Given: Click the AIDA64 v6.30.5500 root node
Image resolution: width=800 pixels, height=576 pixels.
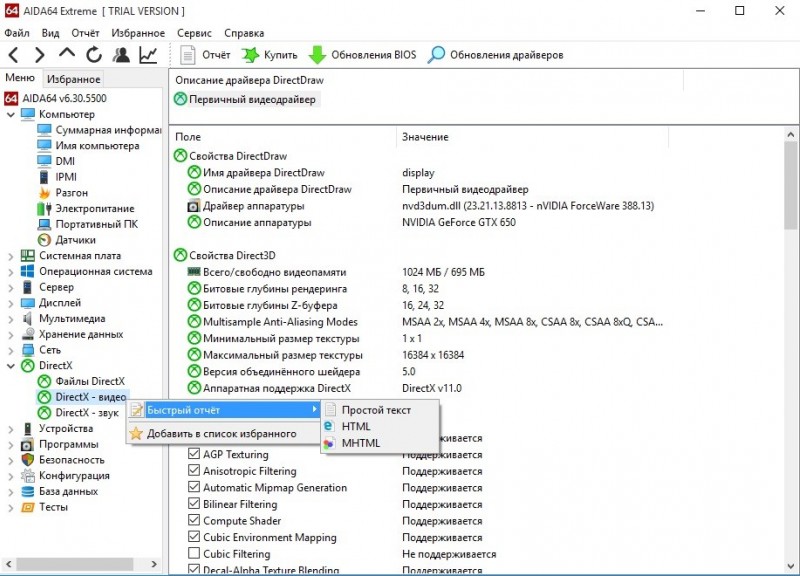Looking at the screenshot, I should 56,98.
